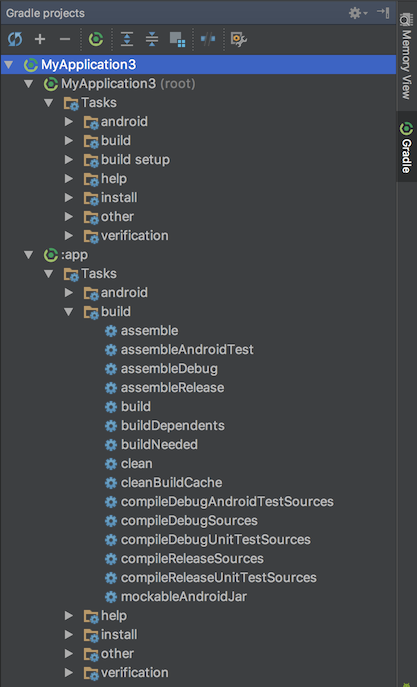
Task: Click folder icon of build setup
Action: tap(92, 160)
